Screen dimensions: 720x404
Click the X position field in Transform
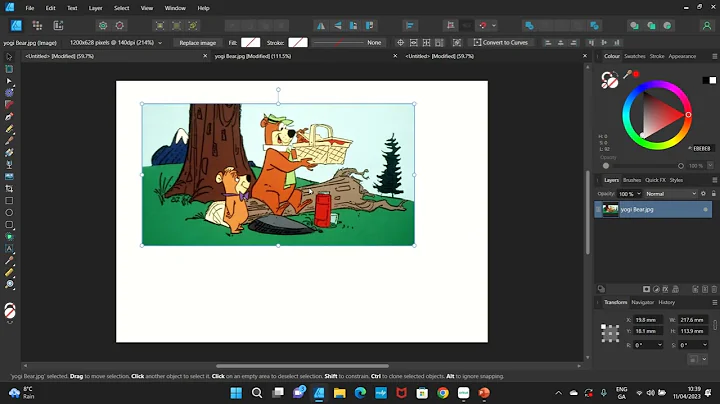pos(647,320)
